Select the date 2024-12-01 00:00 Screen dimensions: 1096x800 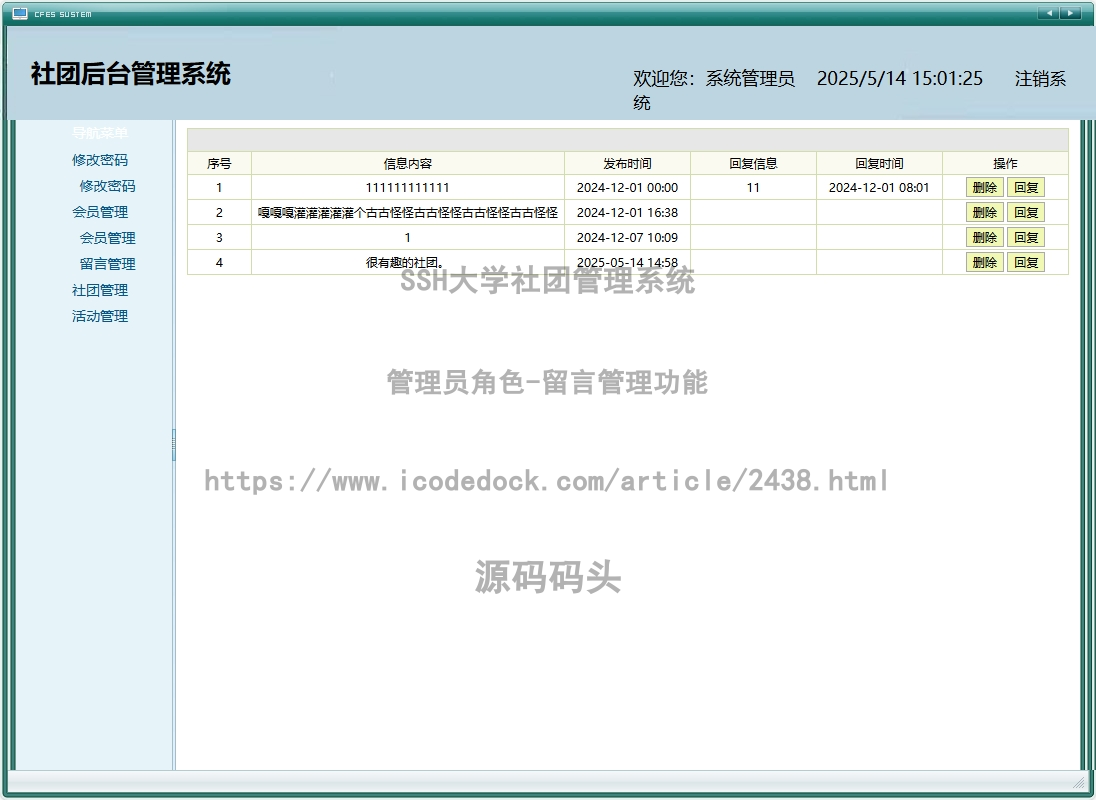pyautogui.click(x=627, y=187)
